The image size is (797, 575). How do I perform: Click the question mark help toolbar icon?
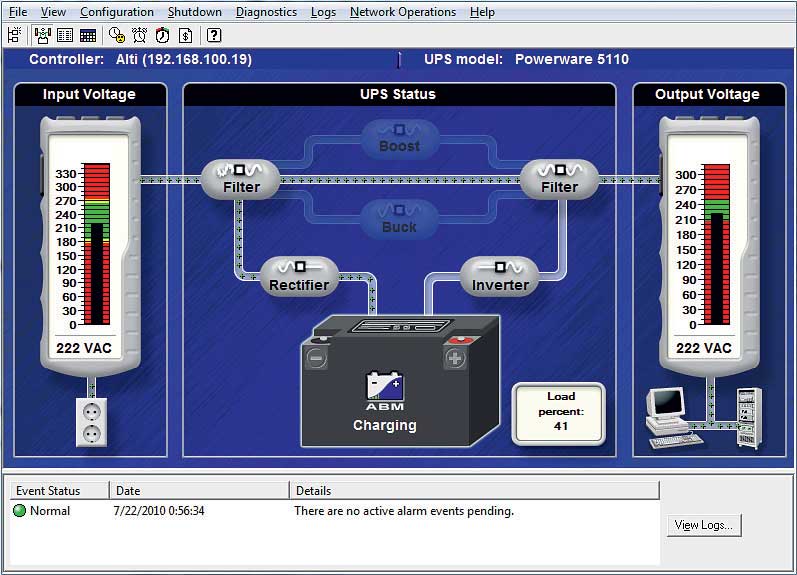pos(214,35)
